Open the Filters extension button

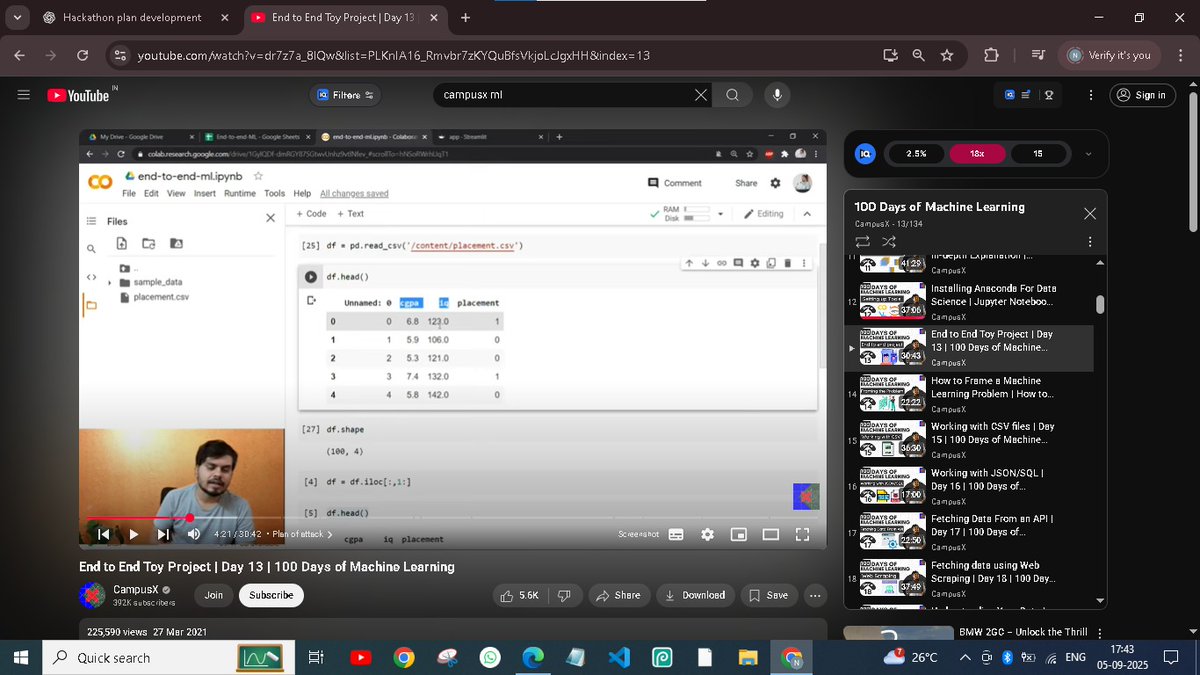point(347,95)
